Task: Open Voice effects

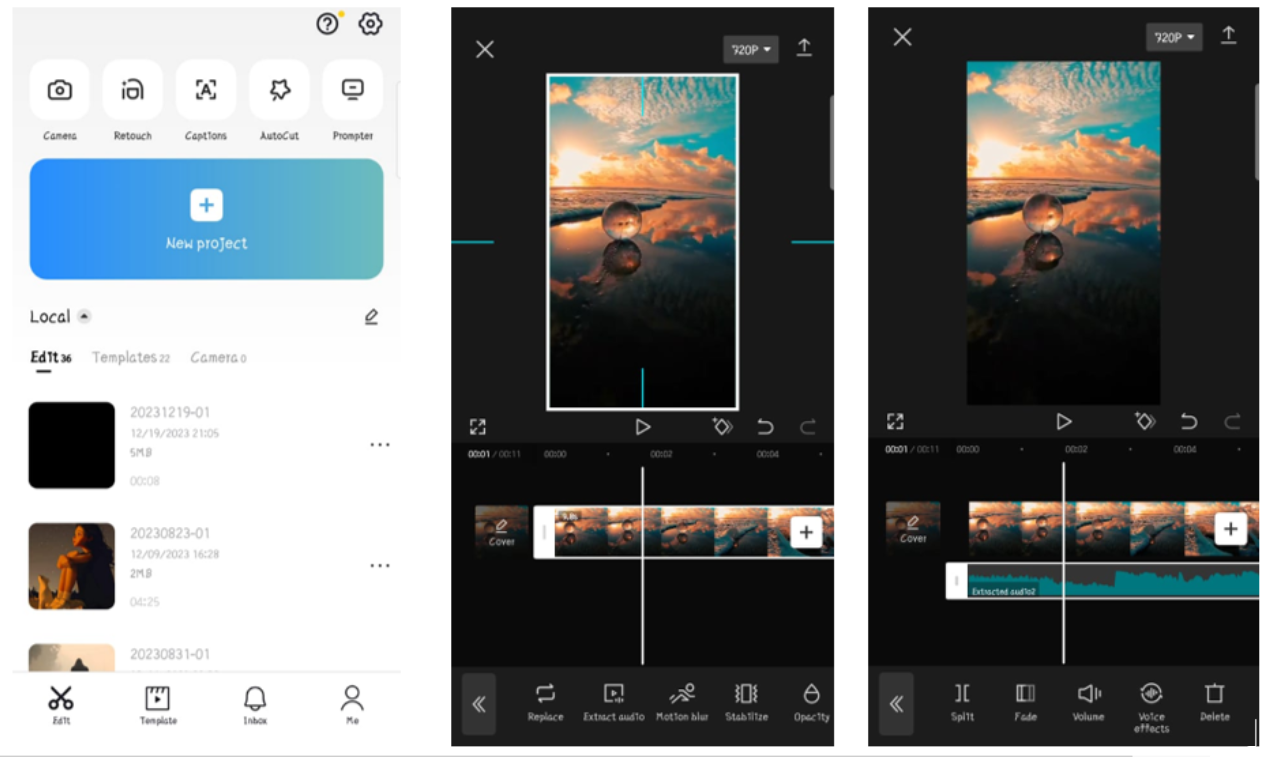Action: pyautogui.click(x=1151, y=708)
